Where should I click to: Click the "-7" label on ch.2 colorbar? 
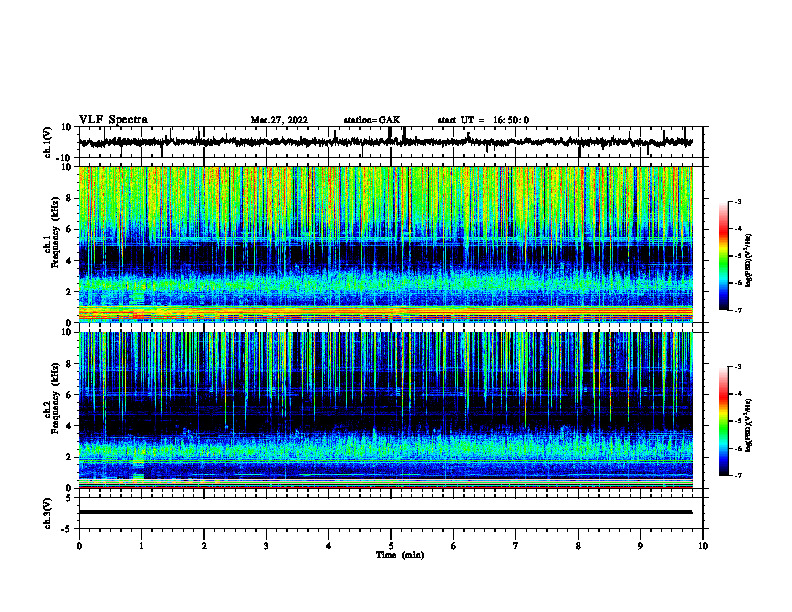tap(737, 476)
